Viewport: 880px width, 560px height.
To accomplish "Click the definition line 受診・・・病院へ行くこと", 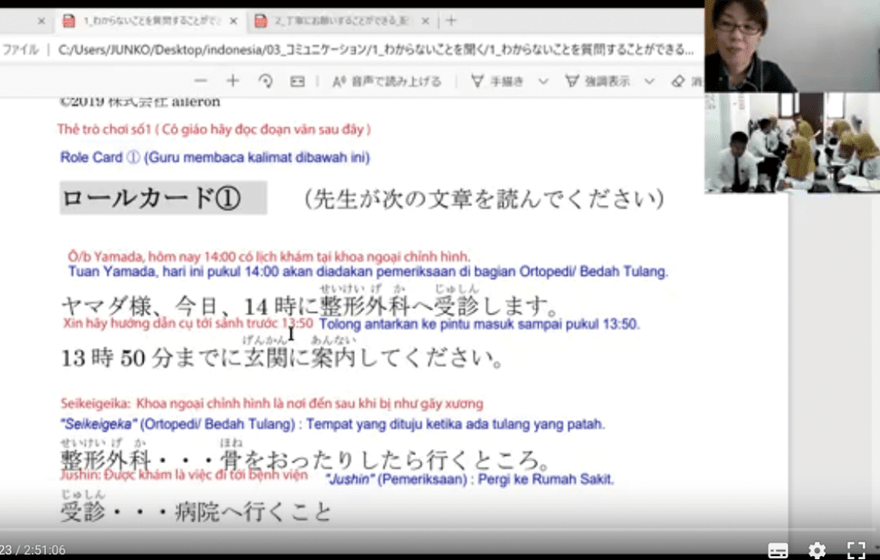I will click(196, 512).
